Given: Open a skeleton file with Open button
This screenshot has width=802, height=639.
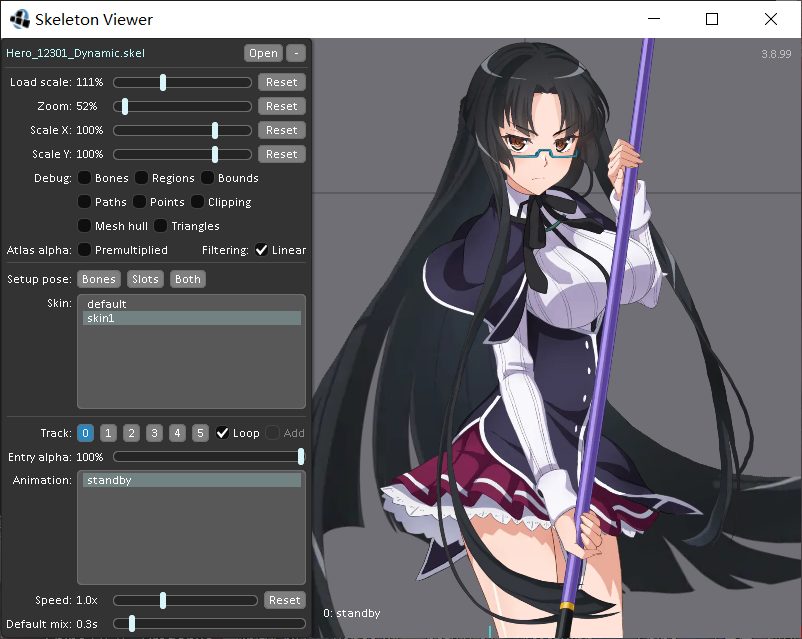Looking at the screenshot, I should click(x=263, y=53).
